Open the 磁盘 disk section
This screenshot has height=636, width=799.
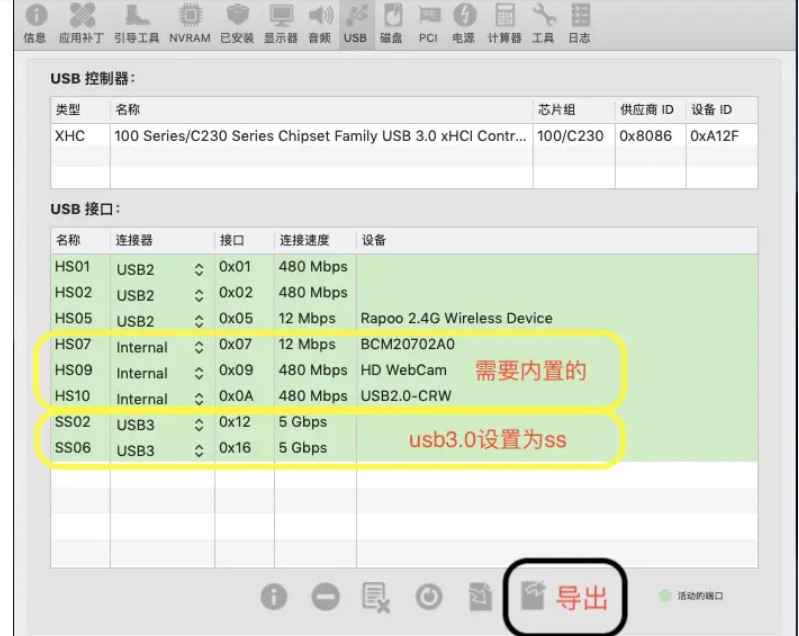391,24
